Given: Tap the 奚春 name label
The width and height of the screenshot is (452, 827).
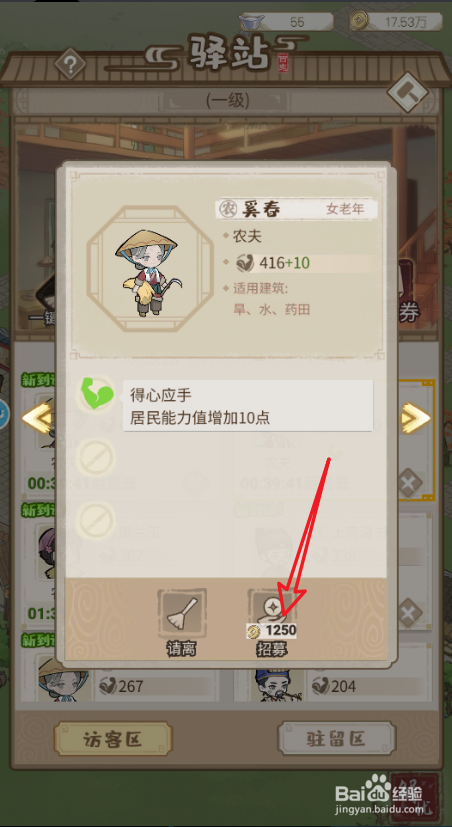Looking at the screenshot, I should [x=261, y=209].
